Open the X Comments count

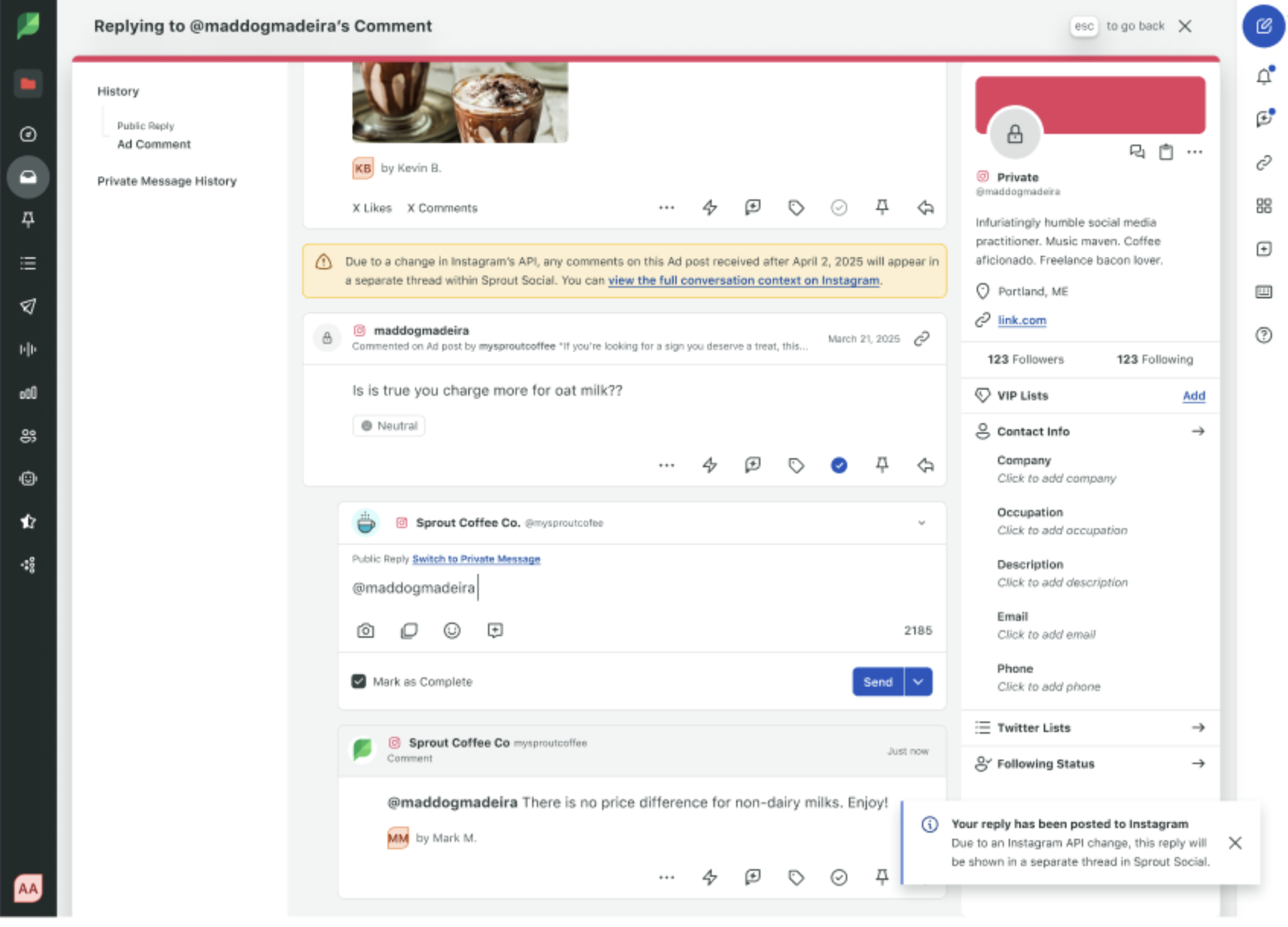coord(442,209)
